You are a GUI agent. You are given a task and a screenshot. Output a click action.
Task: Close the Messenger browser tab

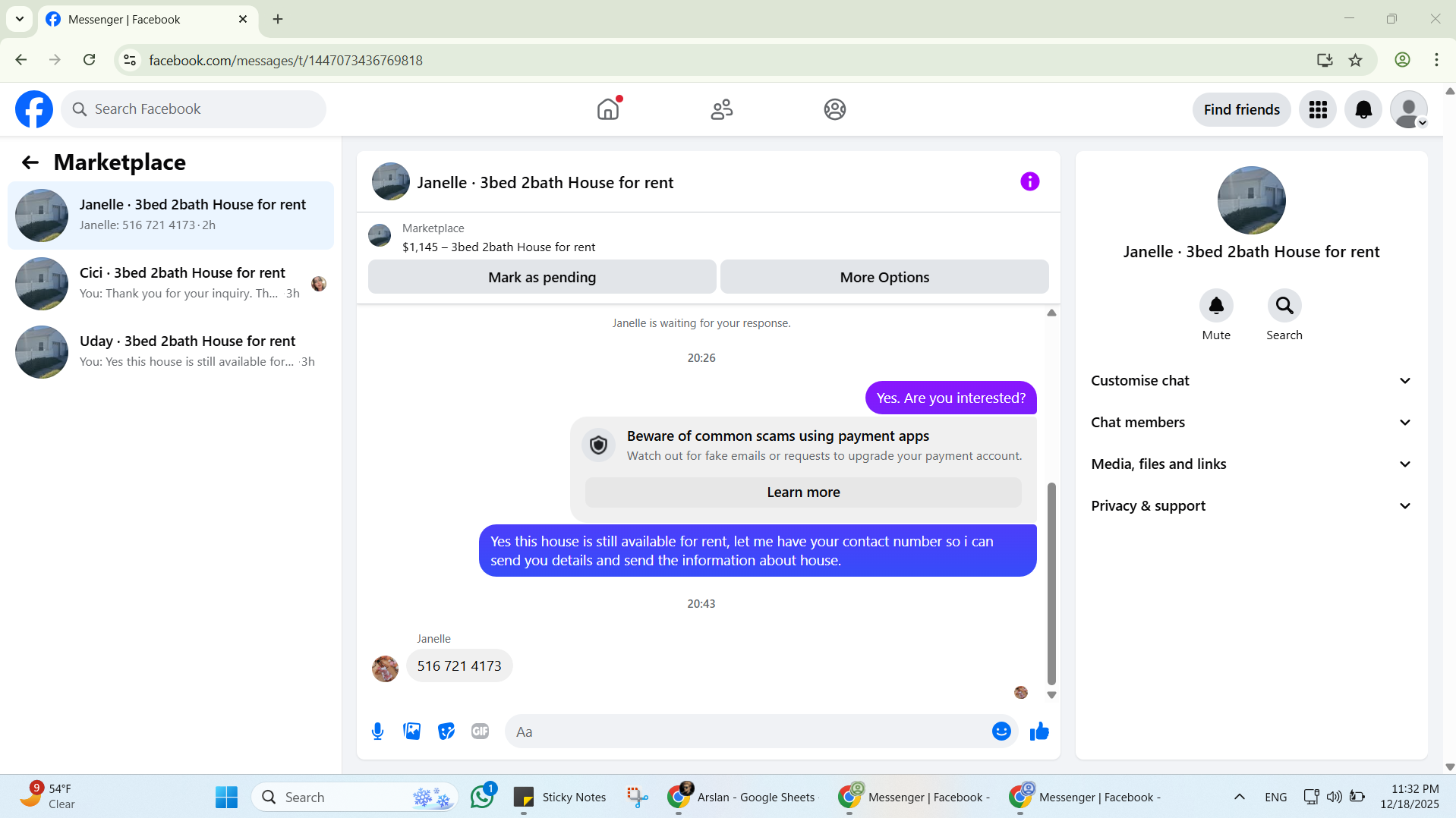click(243, 19)
